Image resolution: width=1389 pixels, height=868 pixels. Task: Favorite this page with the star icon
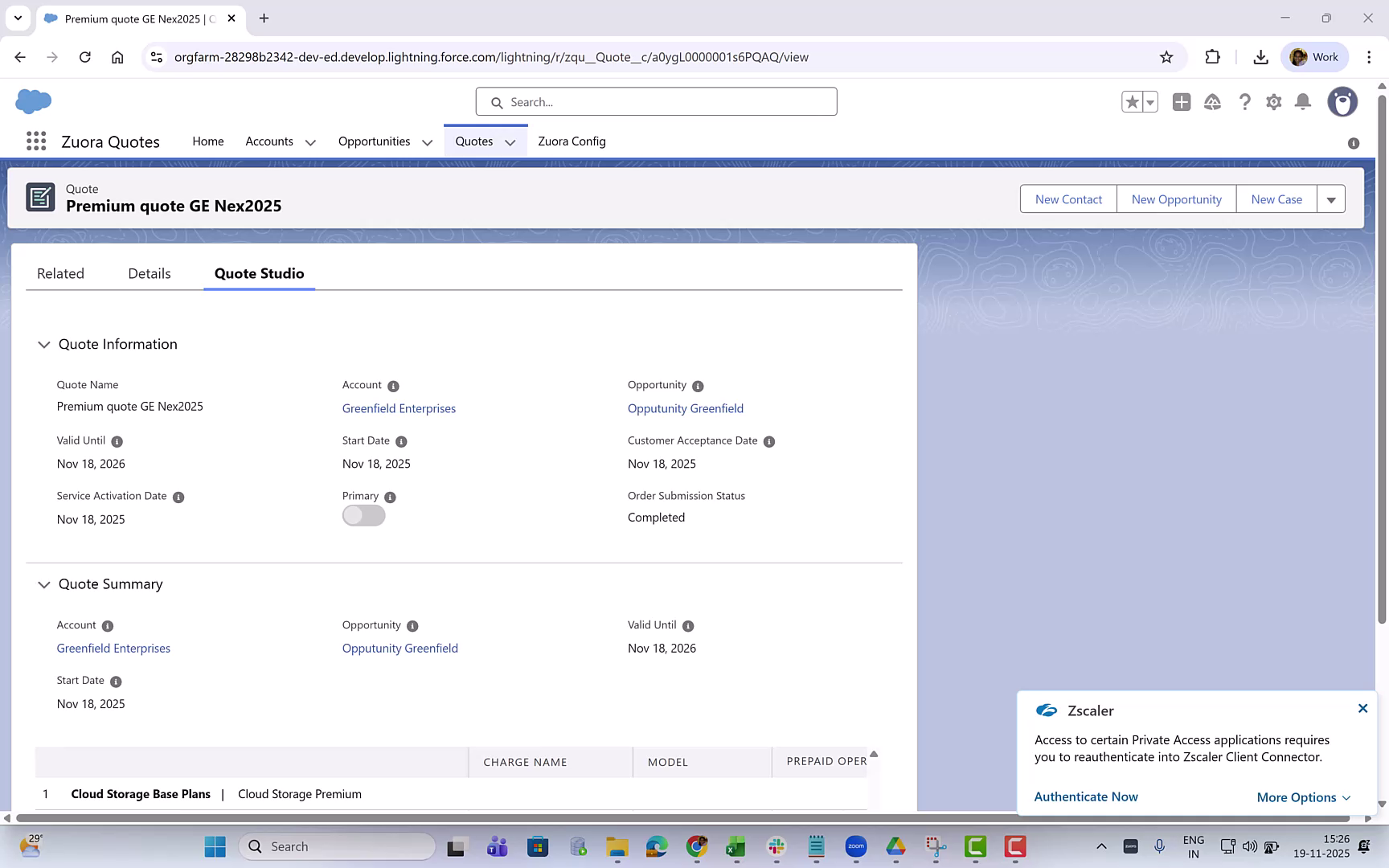[x=1132, y=102]
